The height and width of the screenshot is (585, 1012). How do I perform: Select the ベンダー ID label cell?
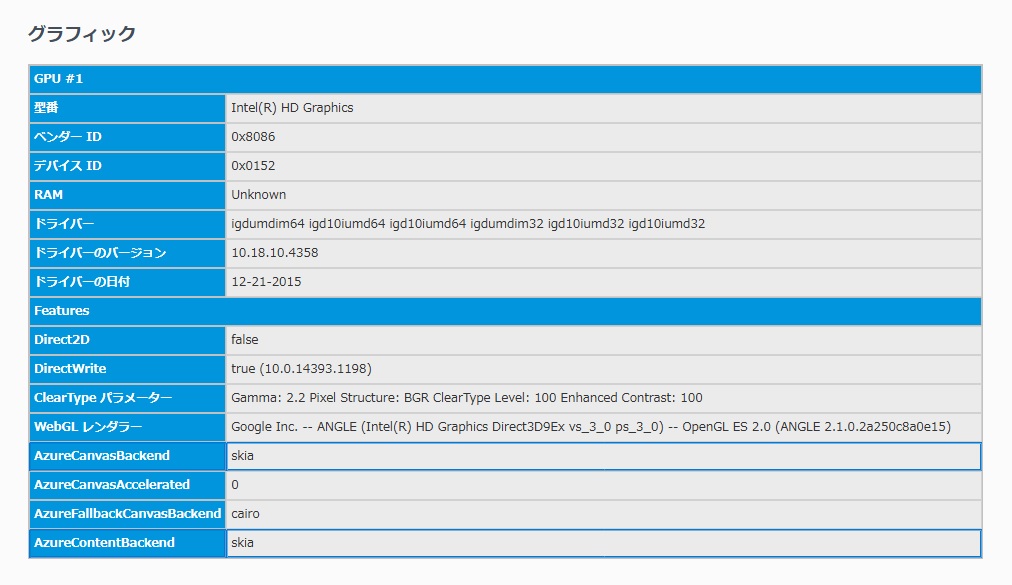pyautogui.click(x=128, y=137)
